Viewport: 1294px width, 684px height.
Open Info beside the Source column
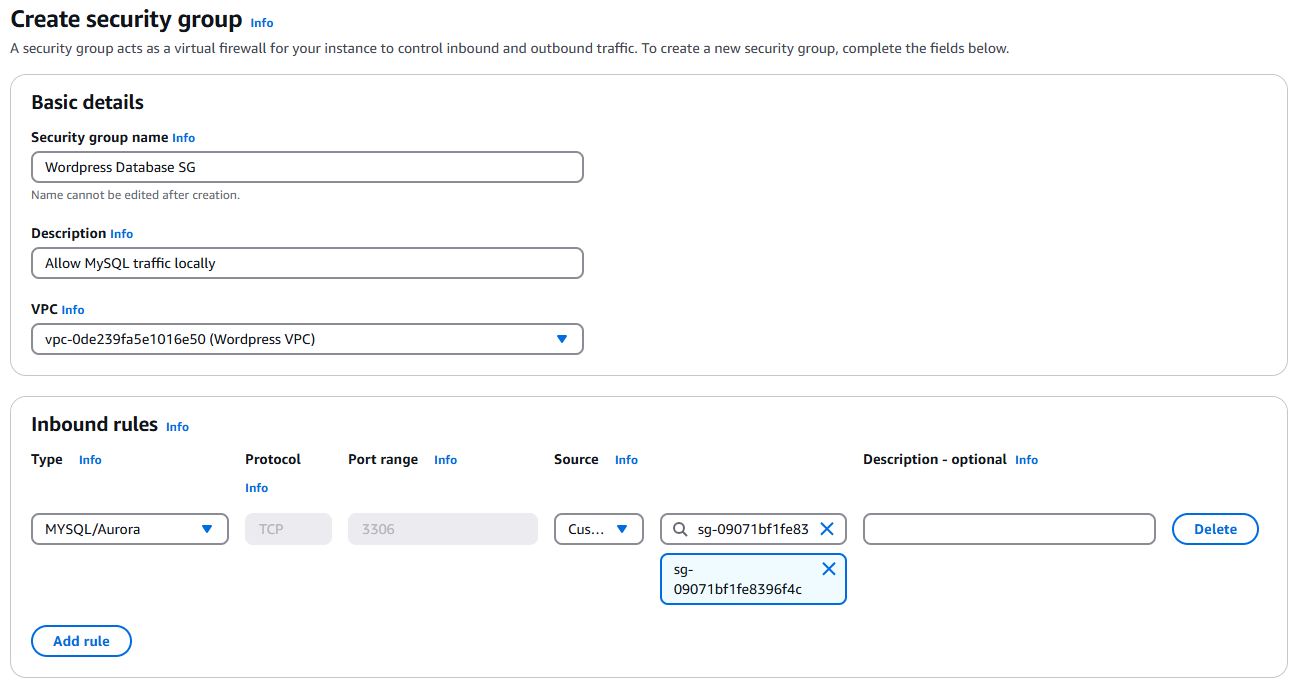pyautogui.click(x=626, y=460)
